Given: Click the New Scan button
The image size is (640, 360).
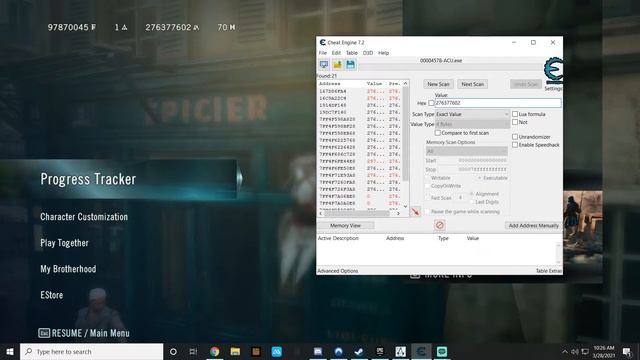Looking at the screenshot, I should point(438,84).
